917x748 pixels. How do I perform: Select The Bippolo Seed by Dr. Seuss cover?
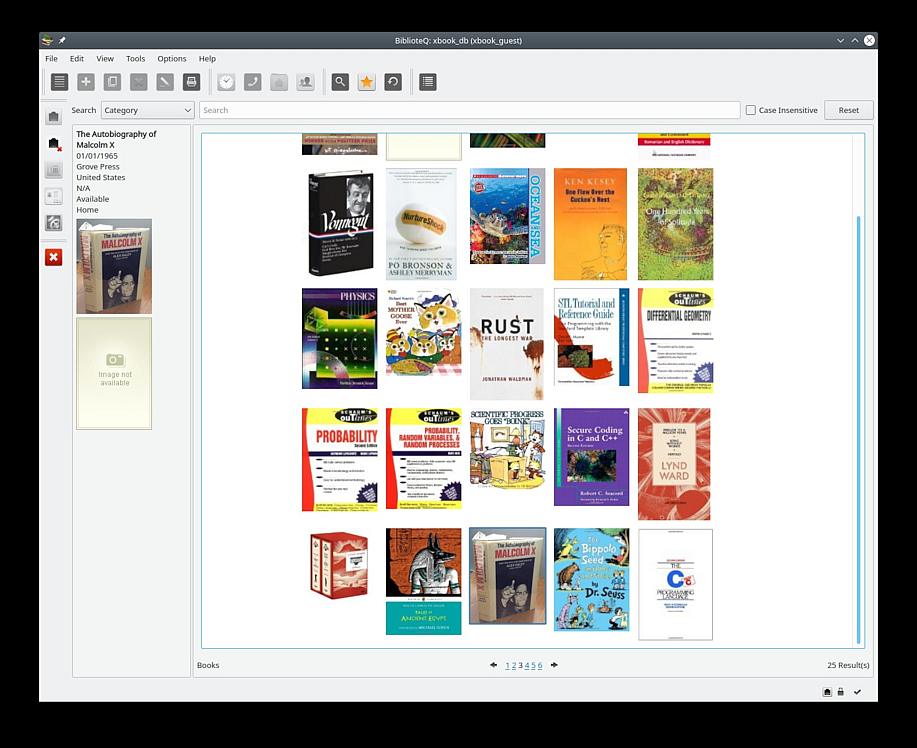tap(592, 580)
